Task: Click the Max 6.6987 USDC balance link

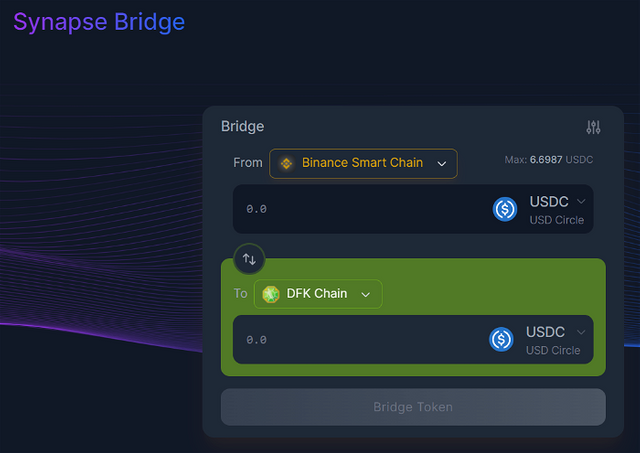Action: [x=551, y=160]
